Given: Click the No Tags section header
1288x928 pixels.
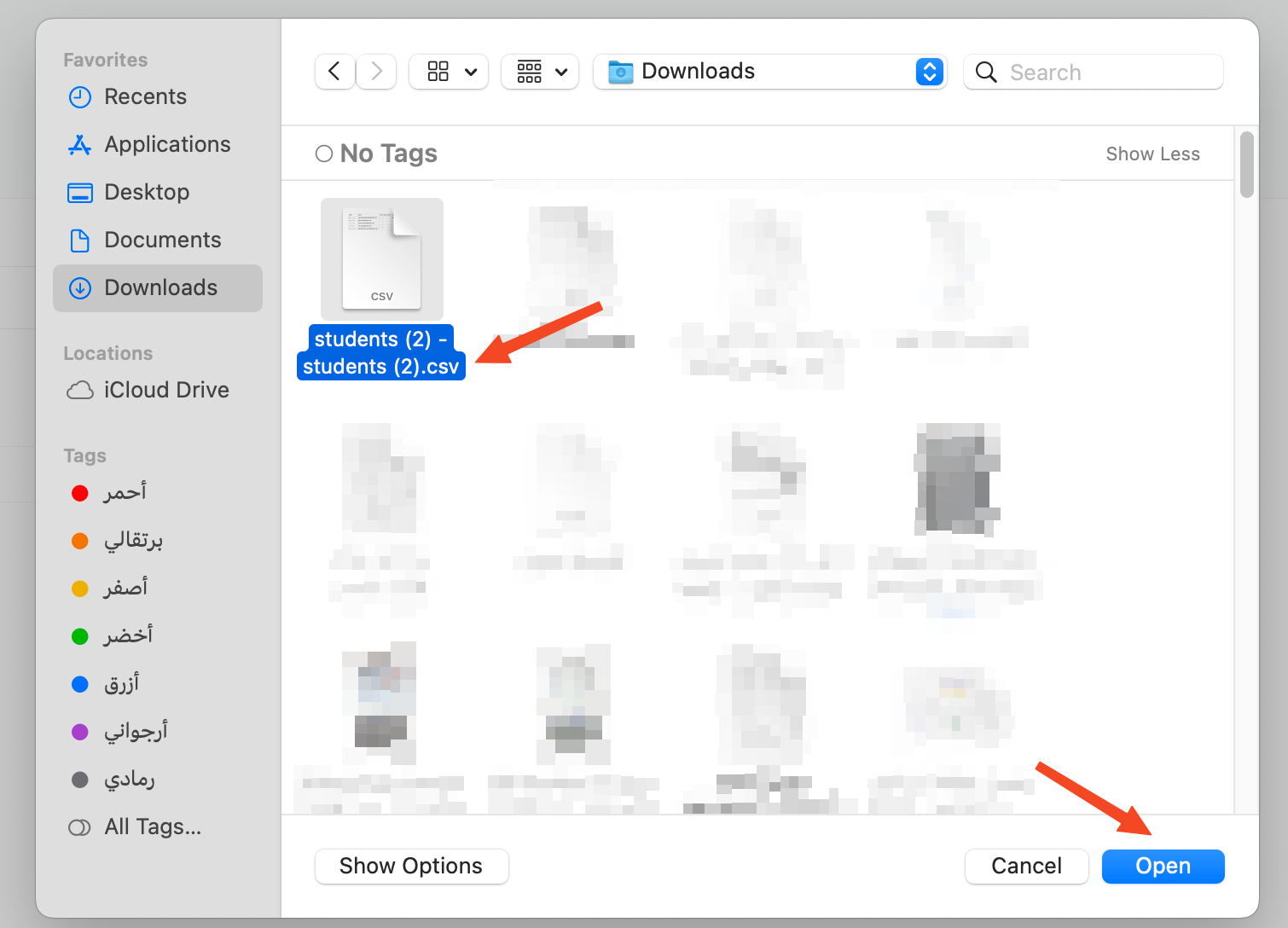Looking at the screenshot, I should point(376,154).
